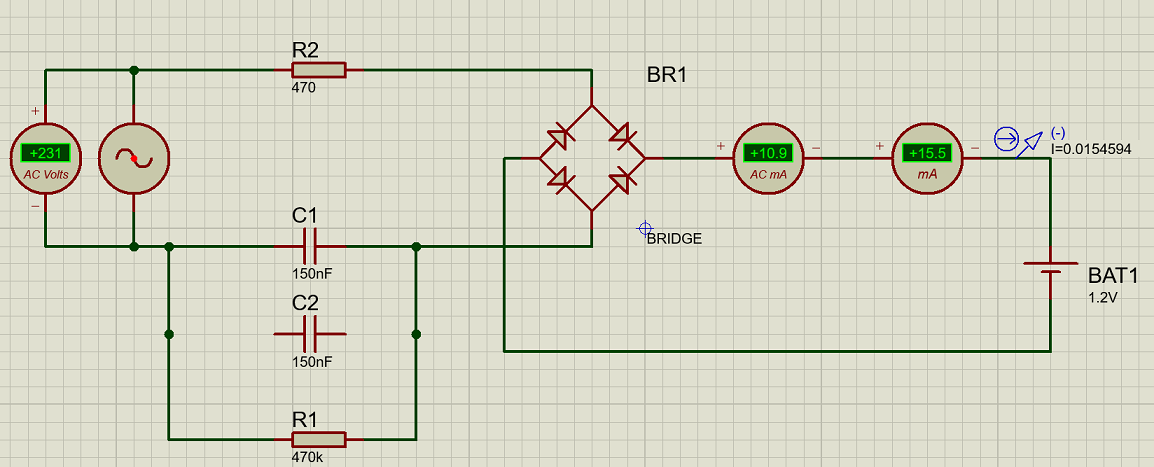Click the C2 reference label

click(305, 303)
